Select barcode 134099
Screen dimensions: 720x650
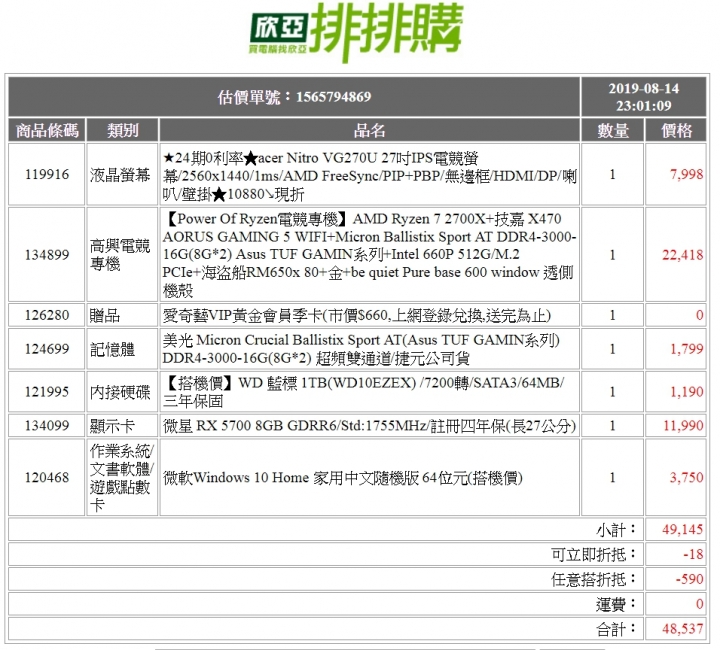click(x=47, y=426)
